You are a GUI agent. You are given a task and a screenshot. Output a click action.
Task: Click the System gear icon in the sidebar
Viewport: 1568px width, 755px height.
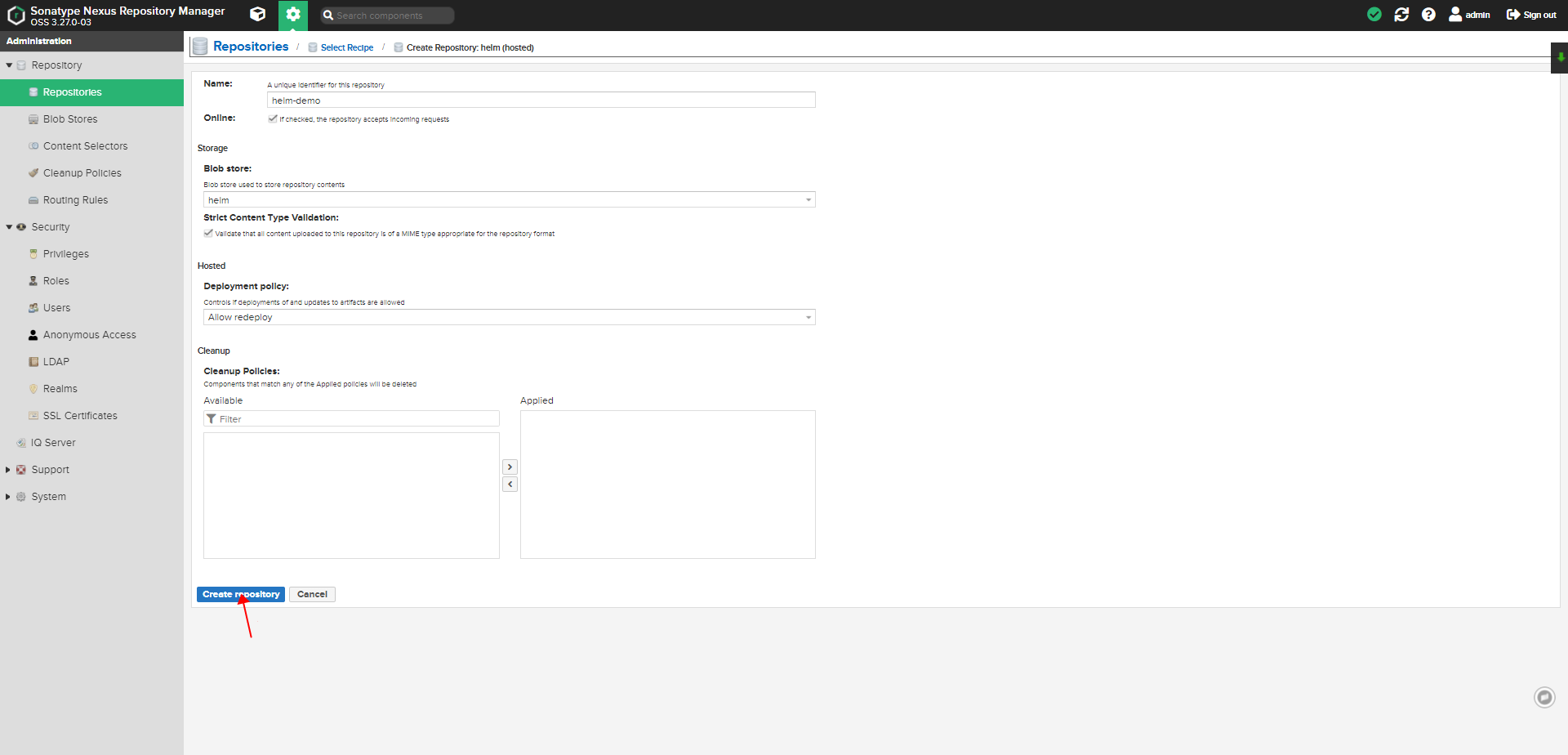tap(21, 497)
